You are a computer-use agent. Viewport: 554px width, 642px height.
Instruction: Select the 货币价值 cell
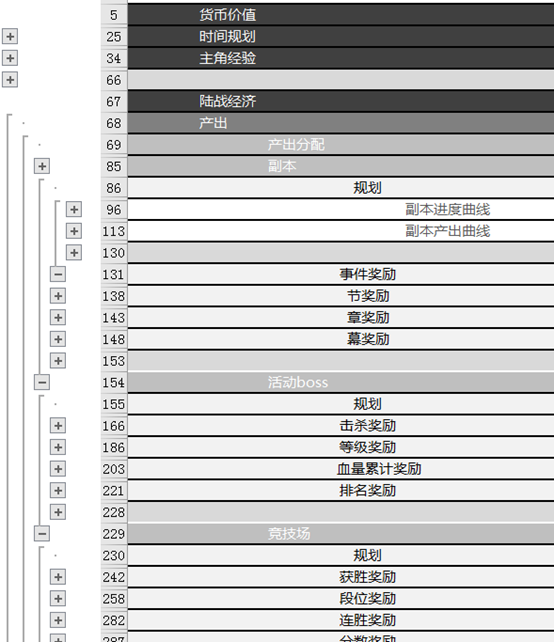click(341, 15)
